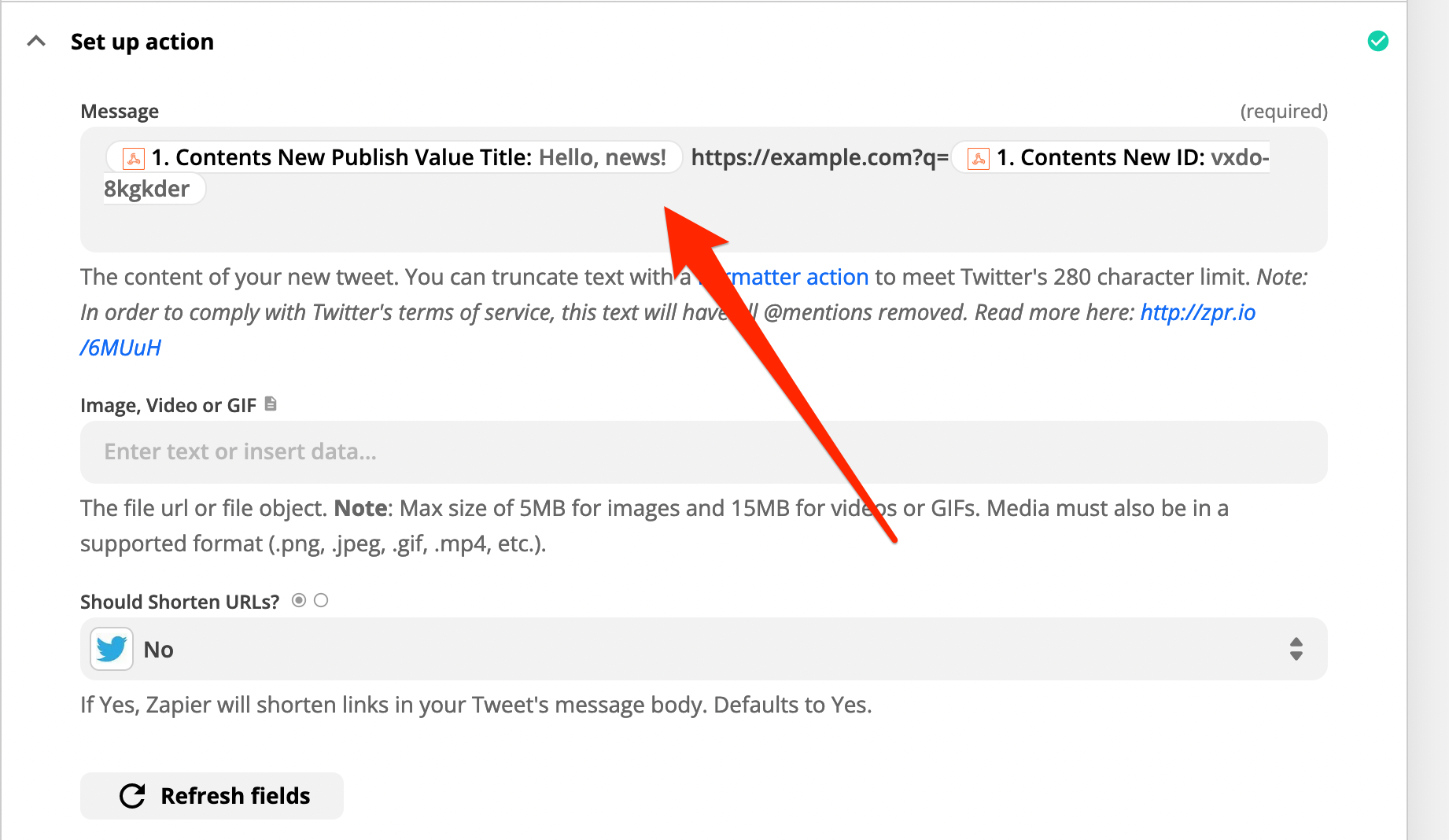Collapse the Set up action section chevron
The width and height of the screenshot is (1449, 840).
coord(36,41)
